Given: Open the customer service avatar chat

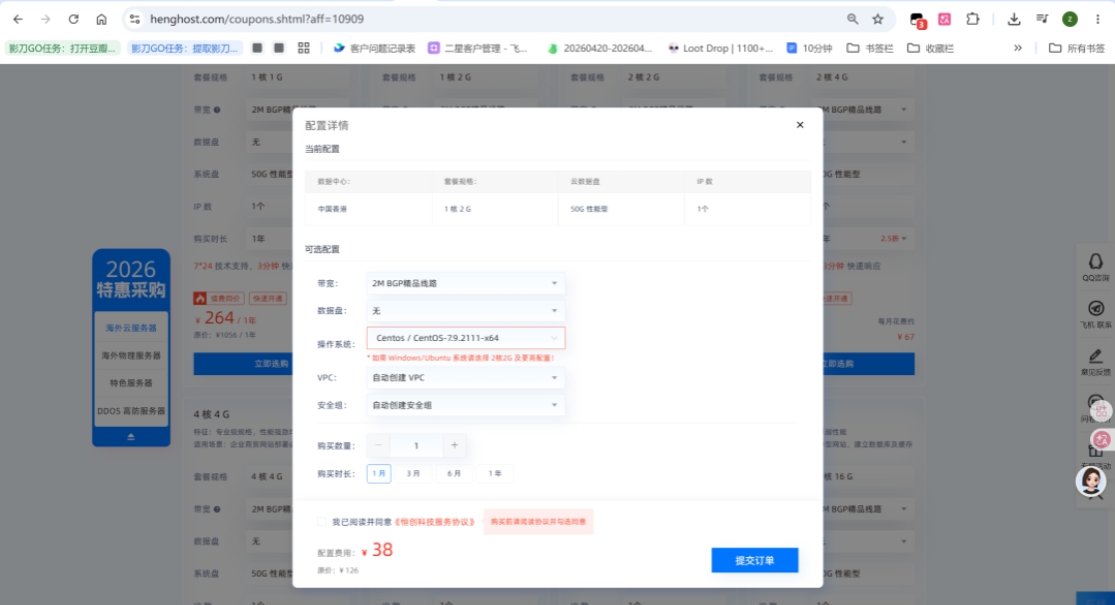Looking at the screenshot, I should click(1091, 481).
